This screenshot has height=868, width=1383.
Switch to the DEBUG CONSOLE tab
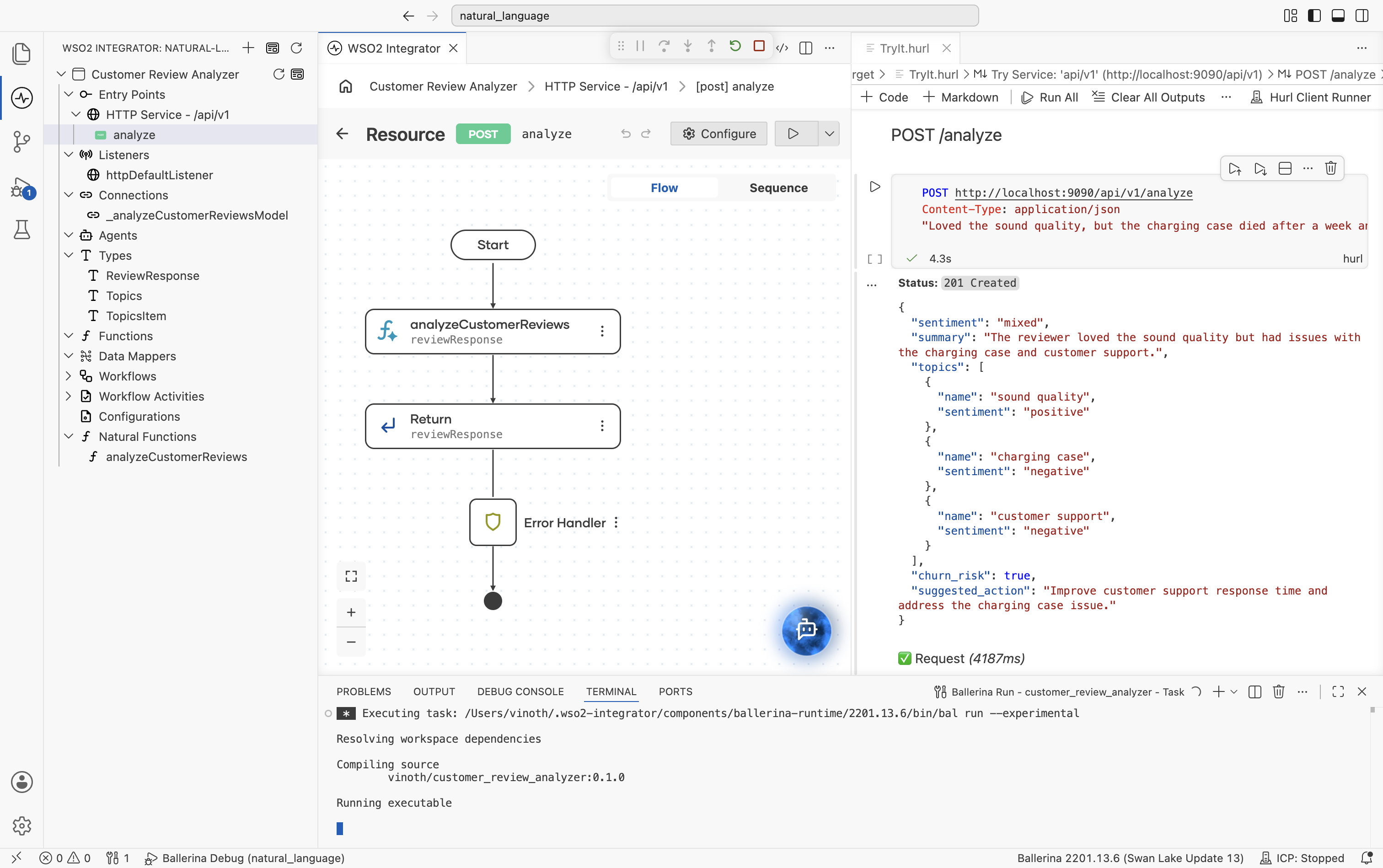pos(520,692)
